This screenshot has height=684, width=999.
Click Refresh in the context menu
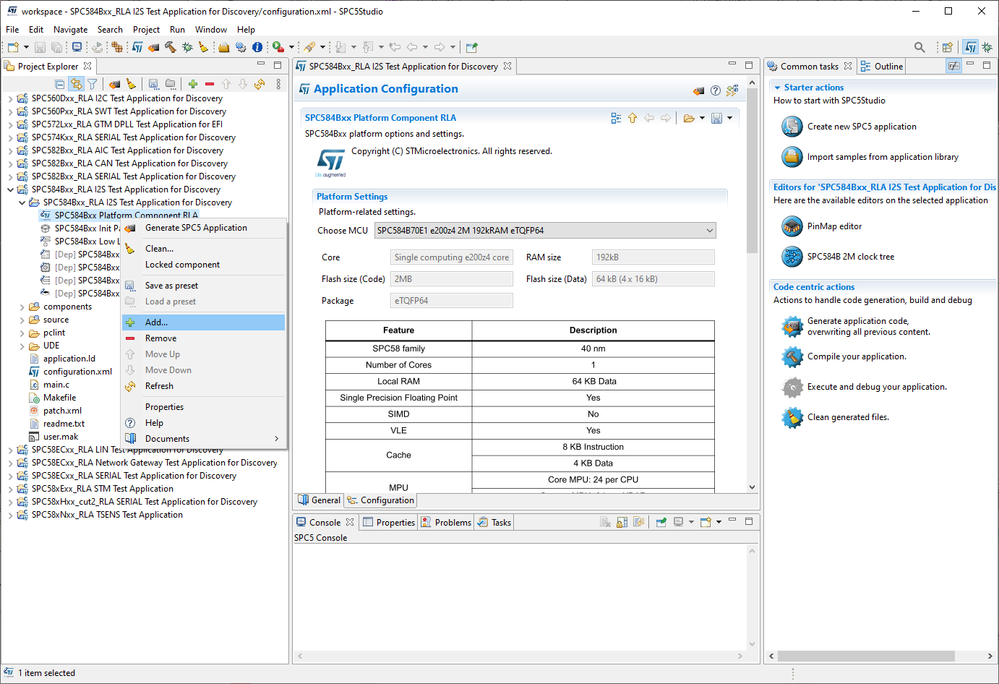click(x=203, y=386)
